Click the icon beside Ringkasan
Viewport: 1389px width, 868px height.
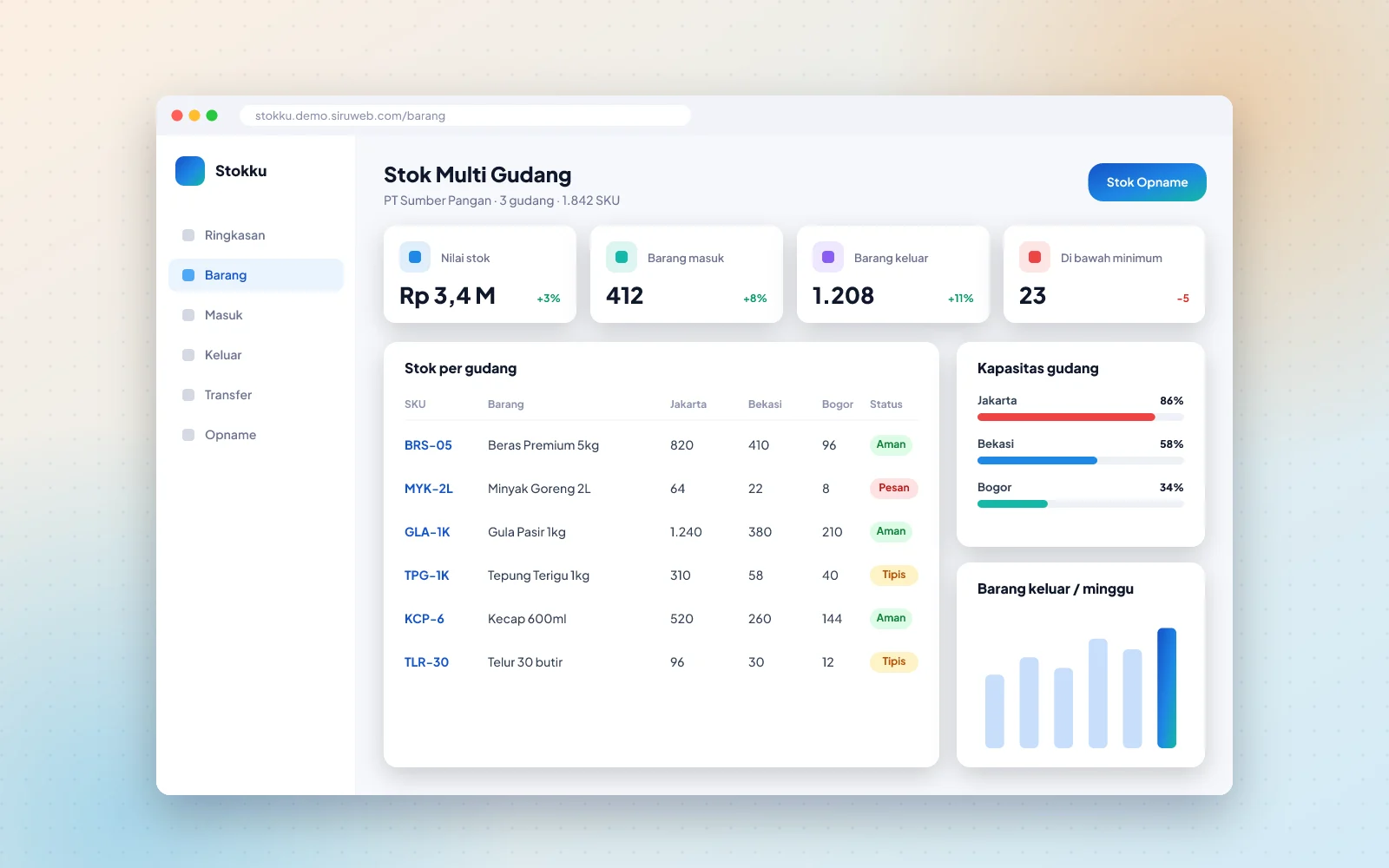coord(188,235)
